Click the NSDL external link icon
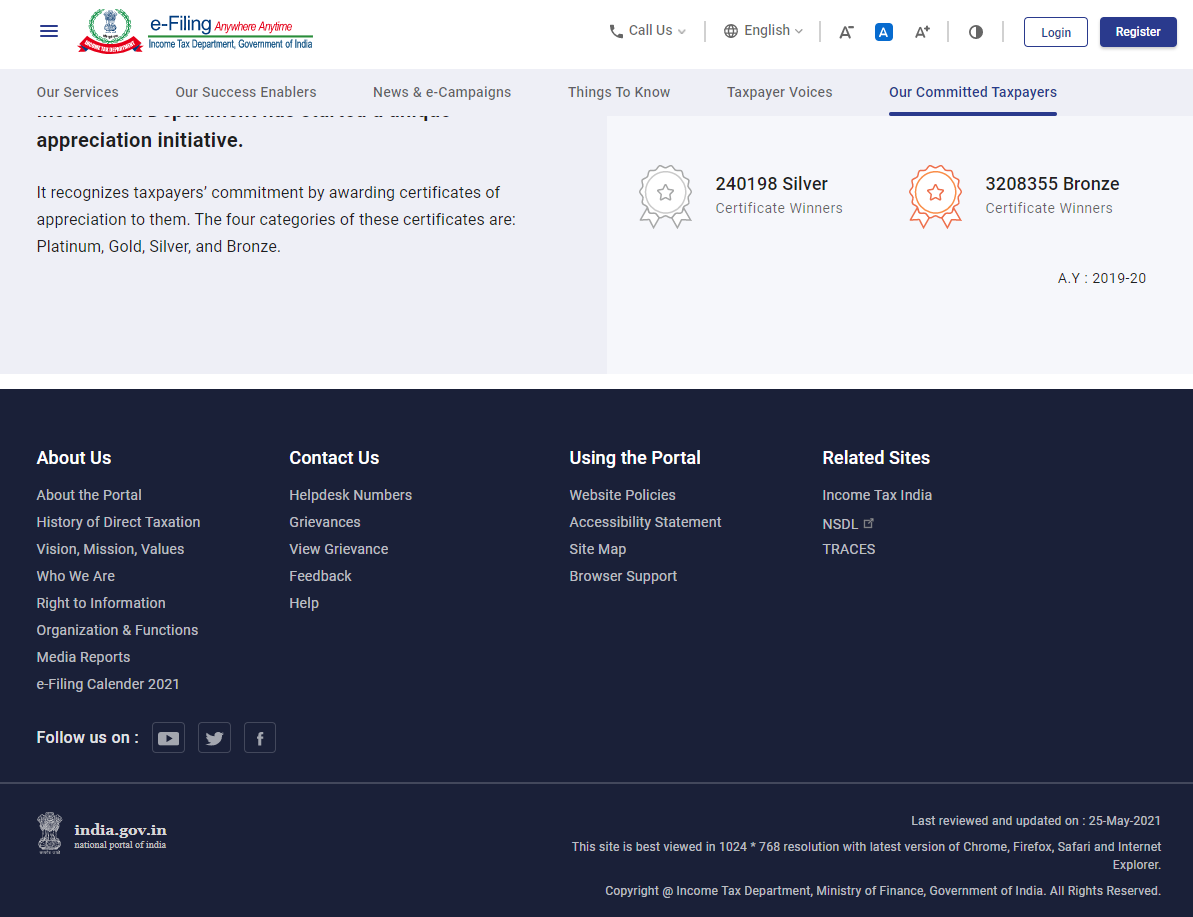Viewport: 1193px width, 917px height. click(869, 522)
